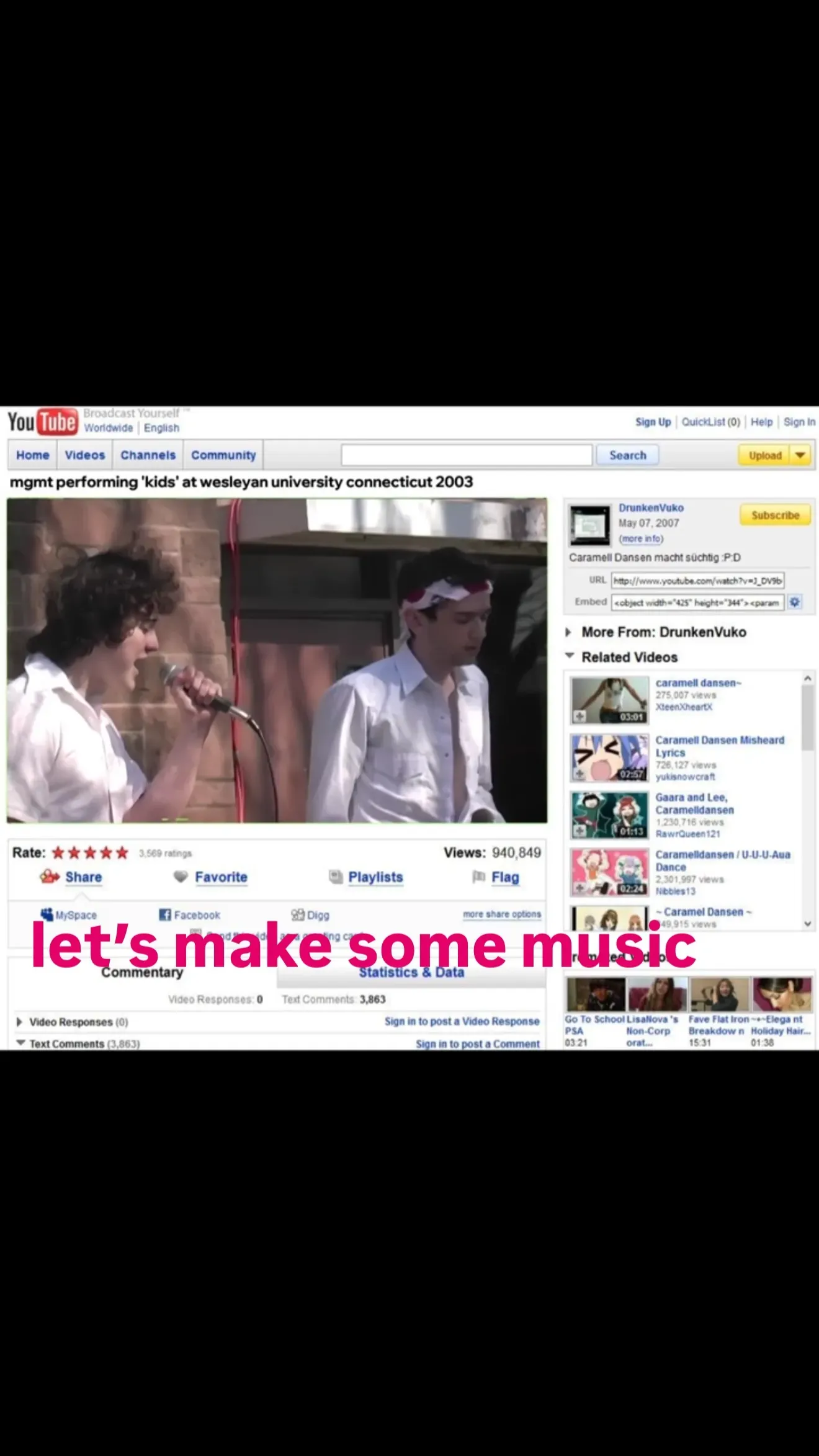Open the Community tab
This screenshot has width=819, height=1456.
(223, 455)
